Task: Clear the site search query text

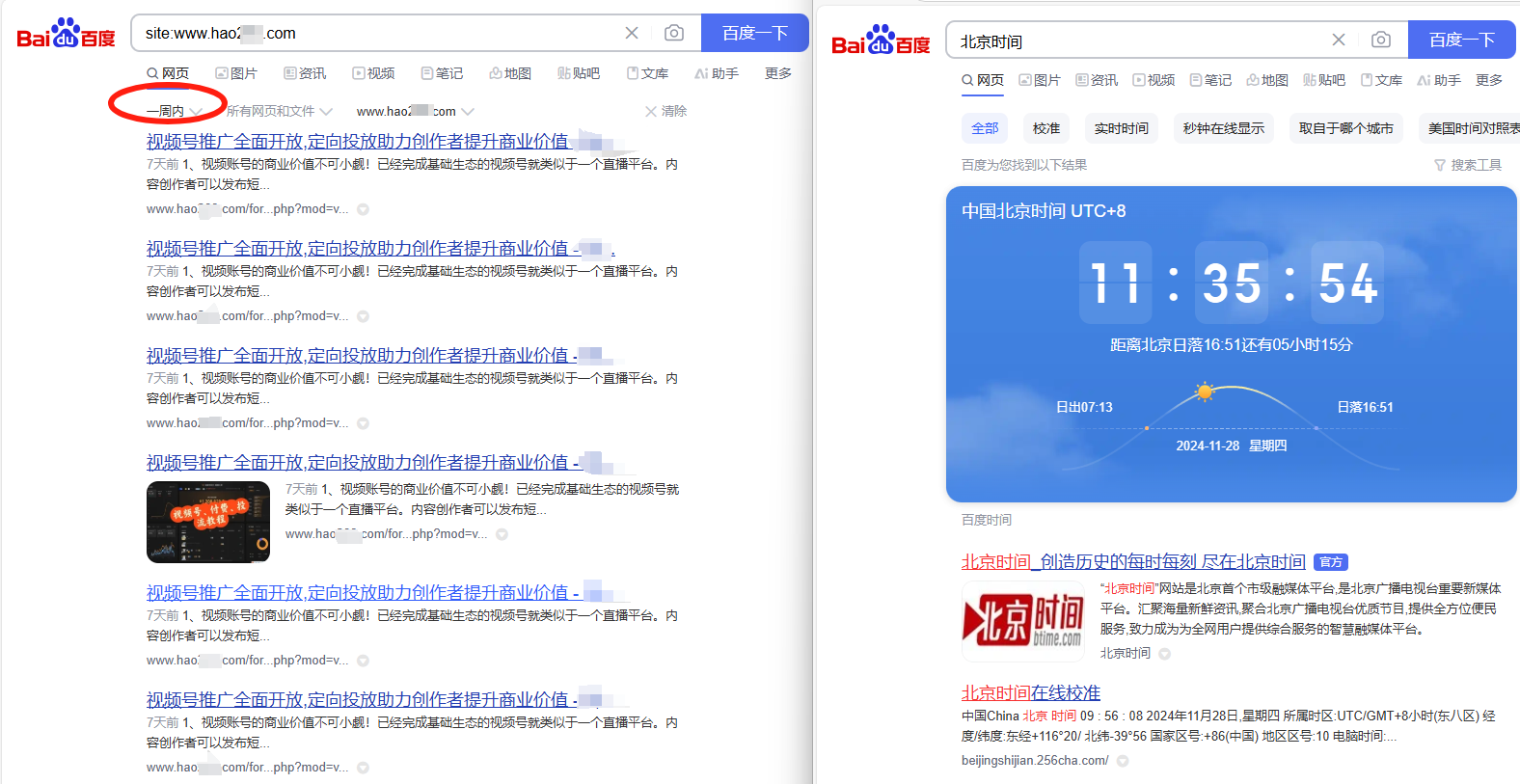Action: pyautogui.click(x=632, y=33)
